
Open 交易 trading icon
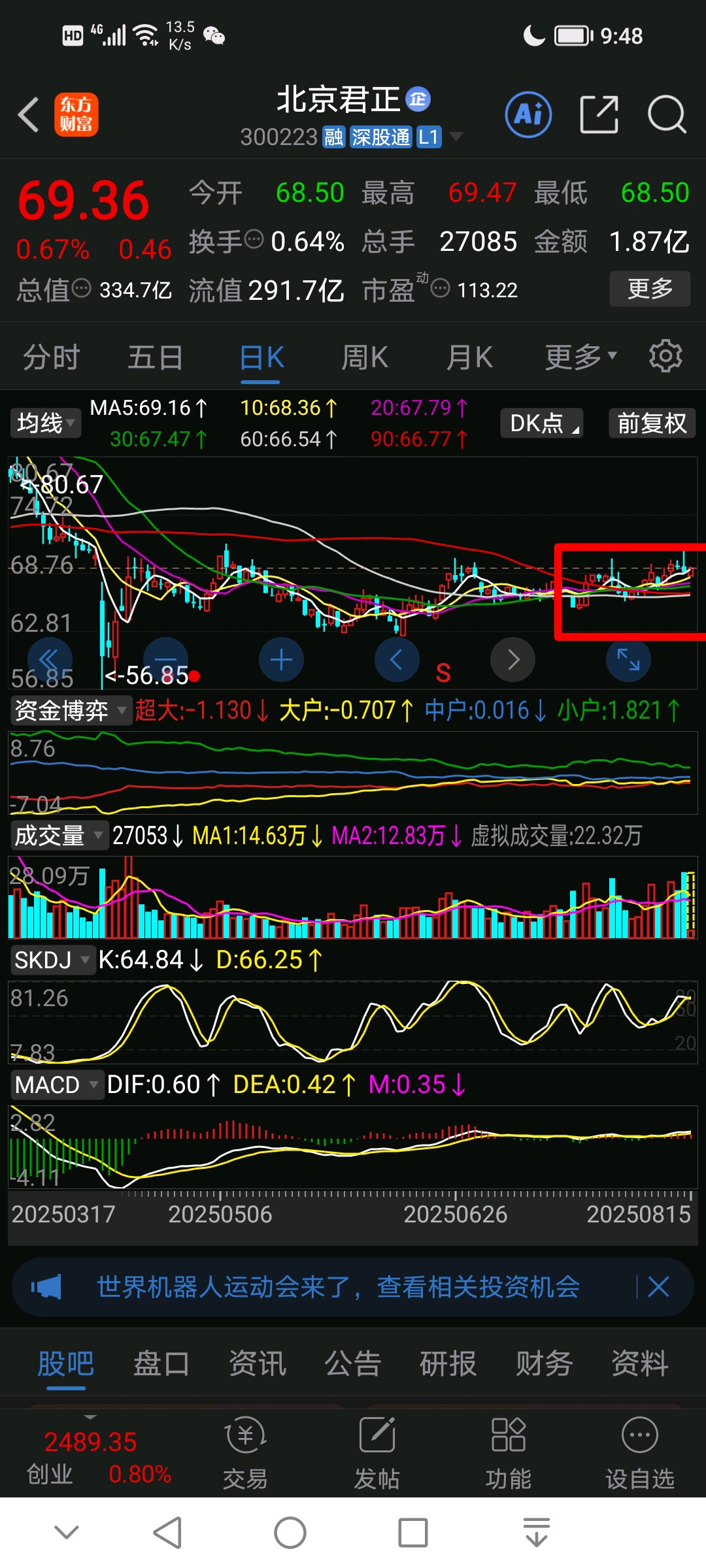point(245,1453)
